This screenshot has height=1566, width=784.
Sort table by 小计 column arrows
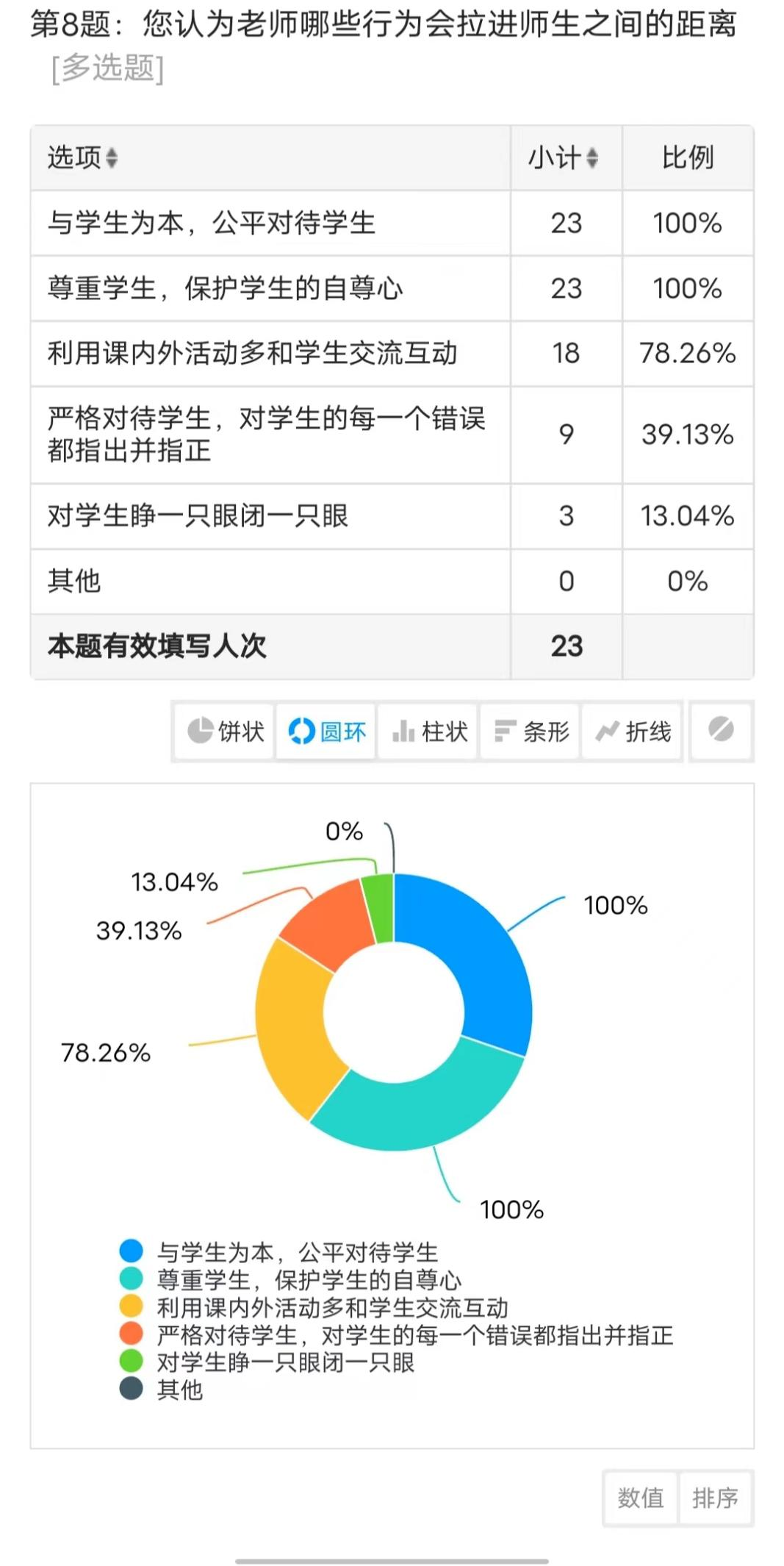592,157
